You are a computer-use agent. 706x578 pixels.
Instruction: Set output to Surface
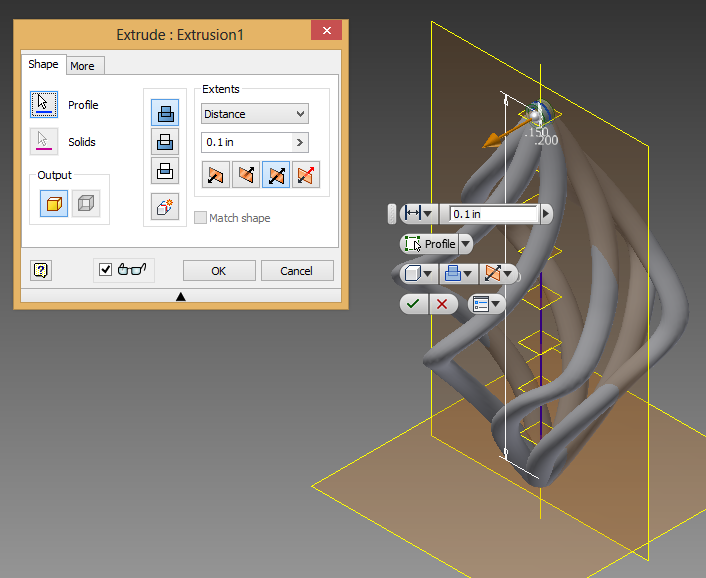(86, 203)
